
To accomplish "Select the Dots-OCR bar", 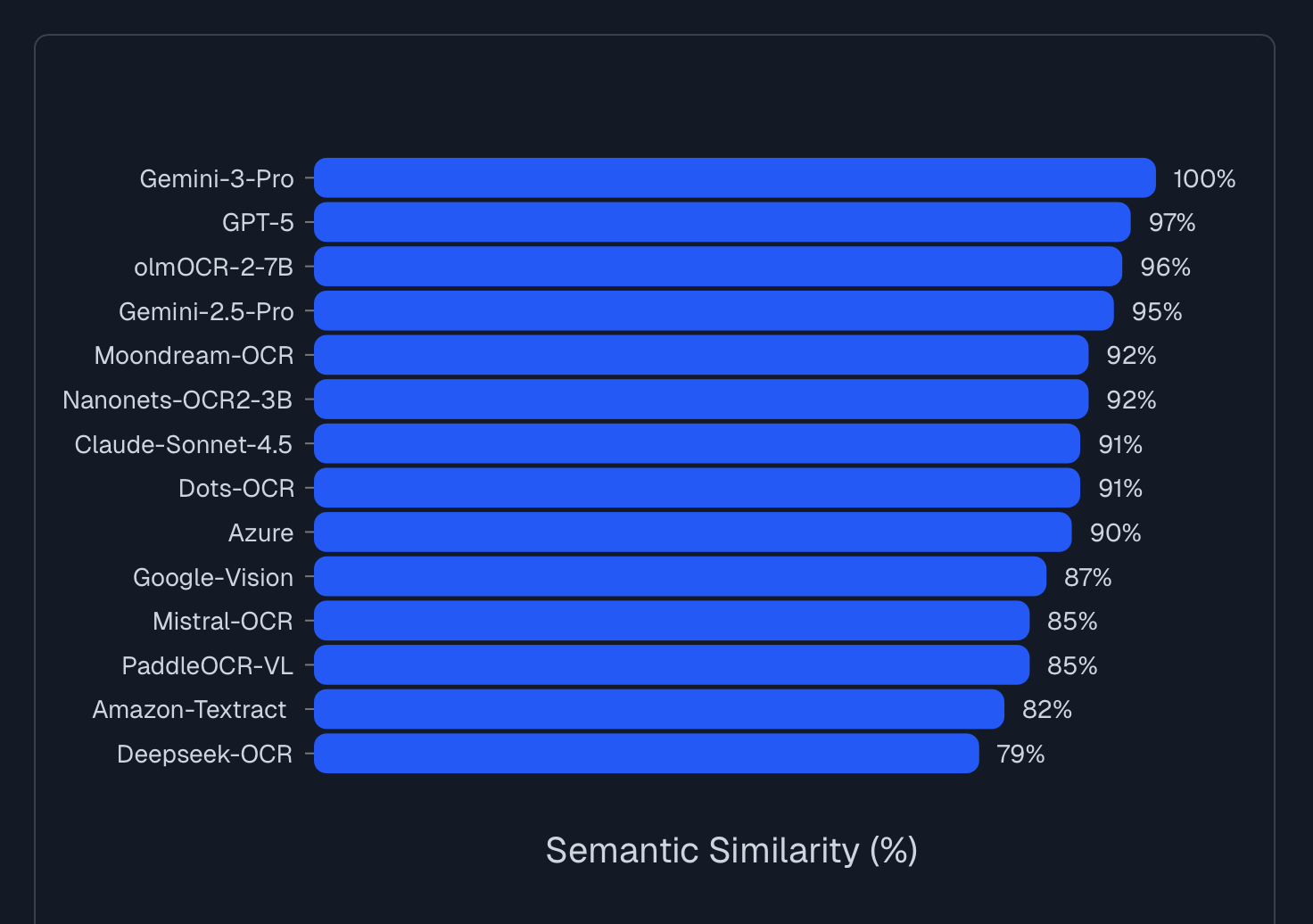I will click(697, 488).
